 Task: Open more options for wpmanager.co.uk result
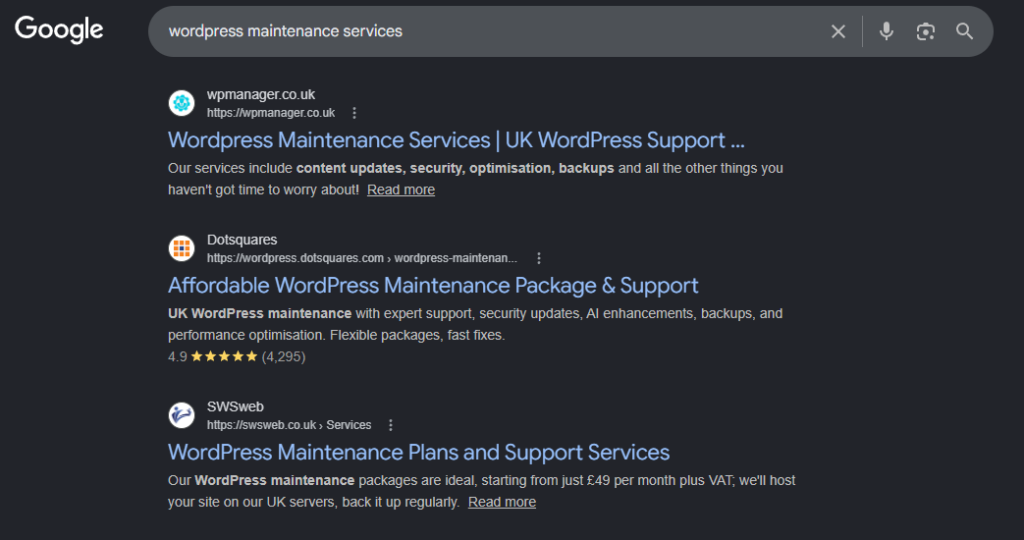tap(354, 113)
